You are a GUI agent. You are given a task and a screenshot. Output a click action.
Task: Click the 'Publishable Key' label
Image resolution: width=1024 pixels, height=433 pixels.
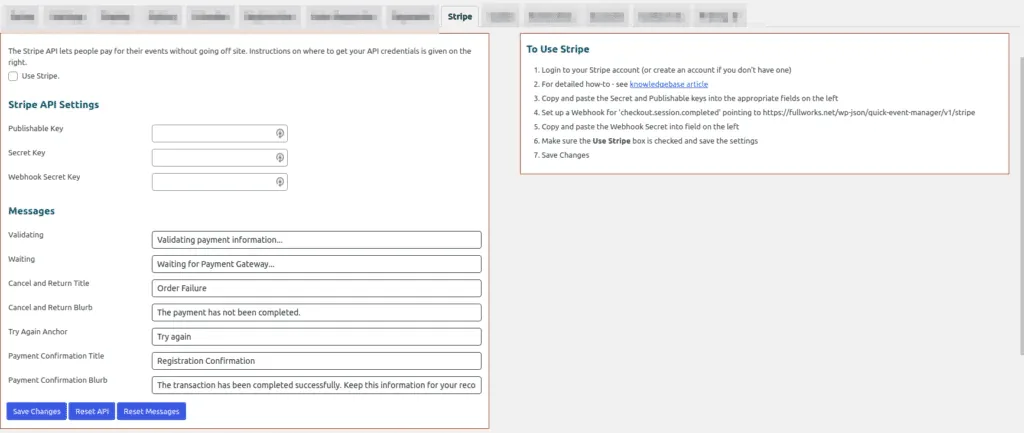pyautogui.click(x=36, y=129)
